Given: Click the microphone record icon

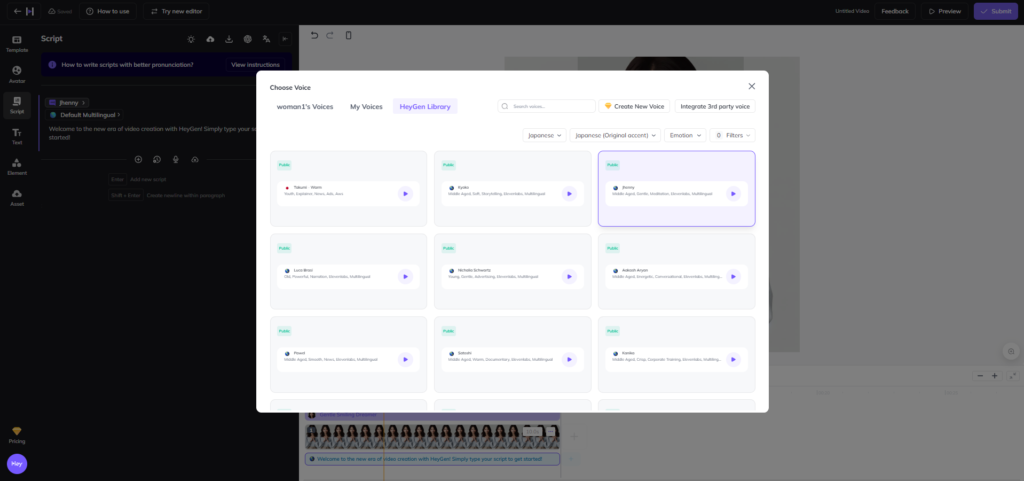Looking at the screenshot, I should pyautogui.click(x=176, y=159).
